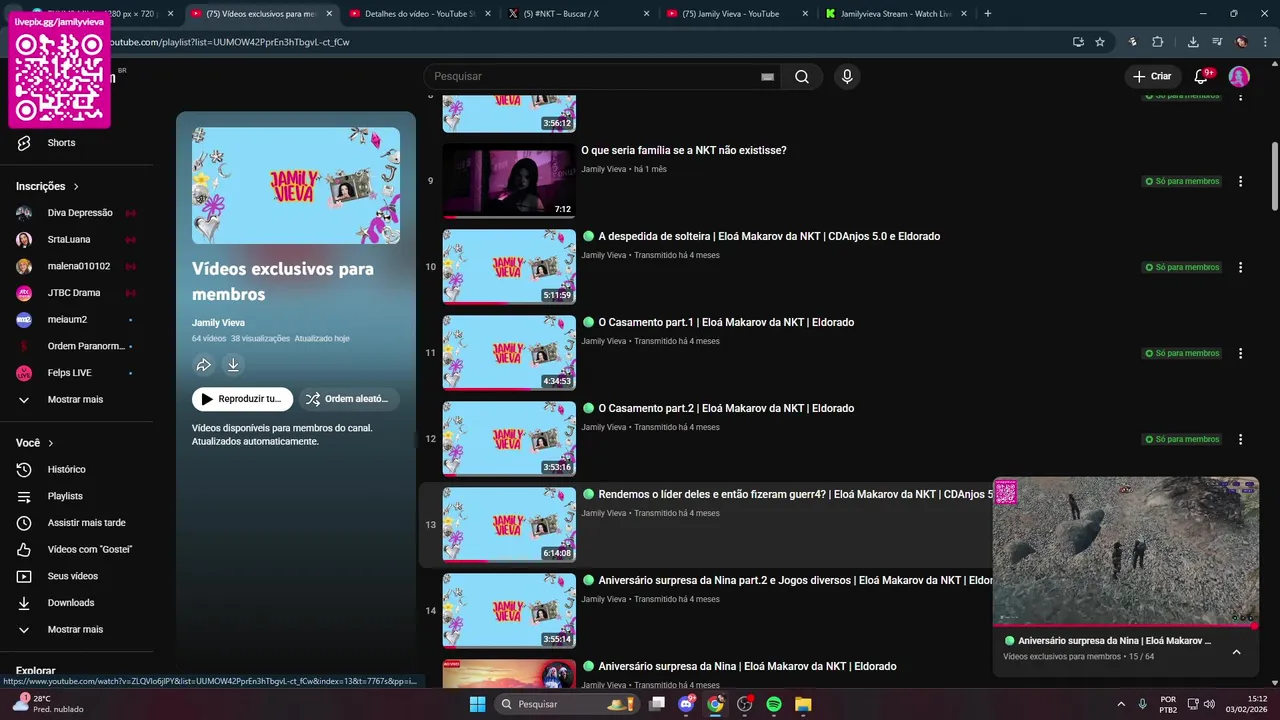Image resolution: width=1280 pixels, height=720 pixels.
Task: Click the miniplayer video preview
Action: point(1125,551)
